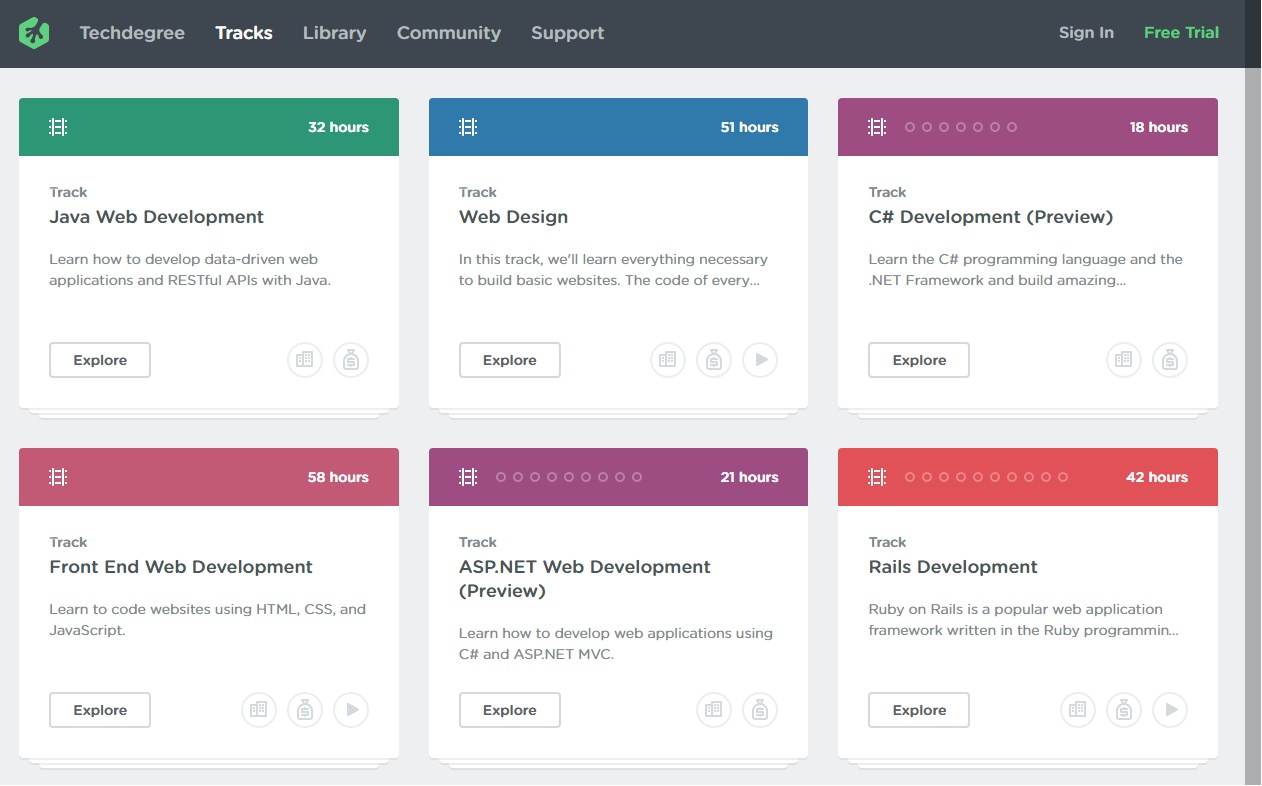Screen dimensions: 1262x786
Task: Click the ASP.NET Web Development (Preview) title
Action: point(585,579)
